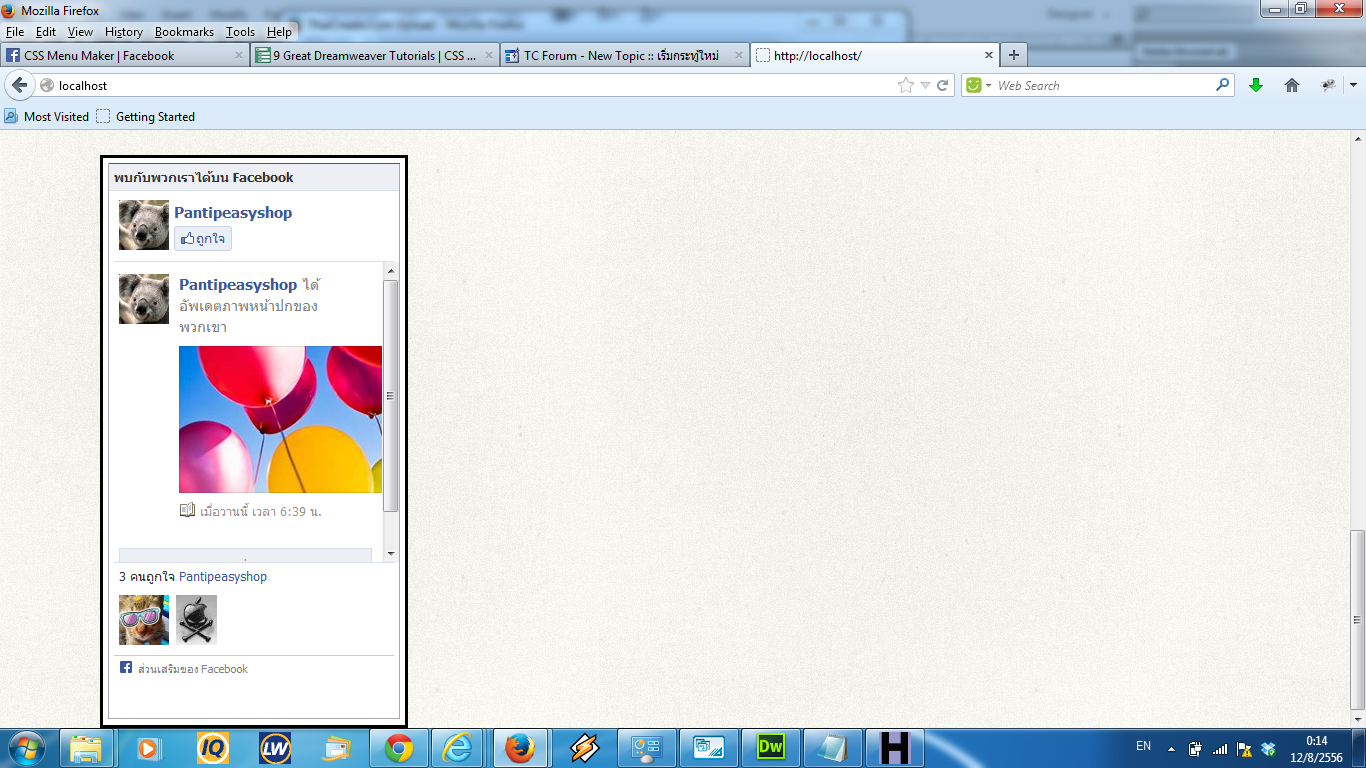Screen dimensions: 1366x768
Task: Open the Downloads green arrow
Action: tap(1256, 86)
